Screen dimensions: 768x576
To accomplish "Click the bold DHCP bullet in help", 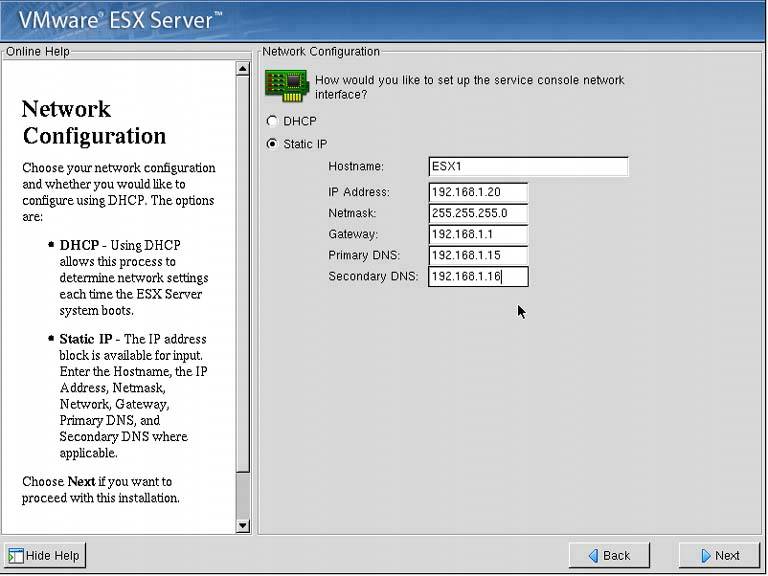I will click(x=79, y=245).
